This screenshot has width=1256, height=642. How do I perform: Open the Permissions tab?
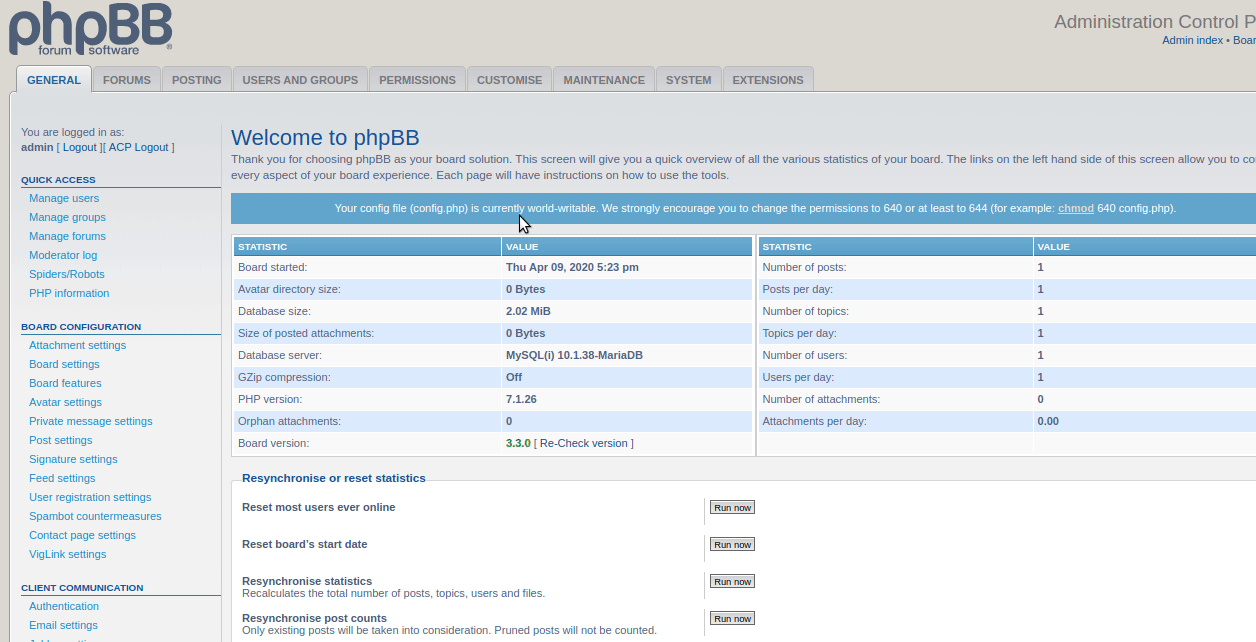tap(417, 80)
